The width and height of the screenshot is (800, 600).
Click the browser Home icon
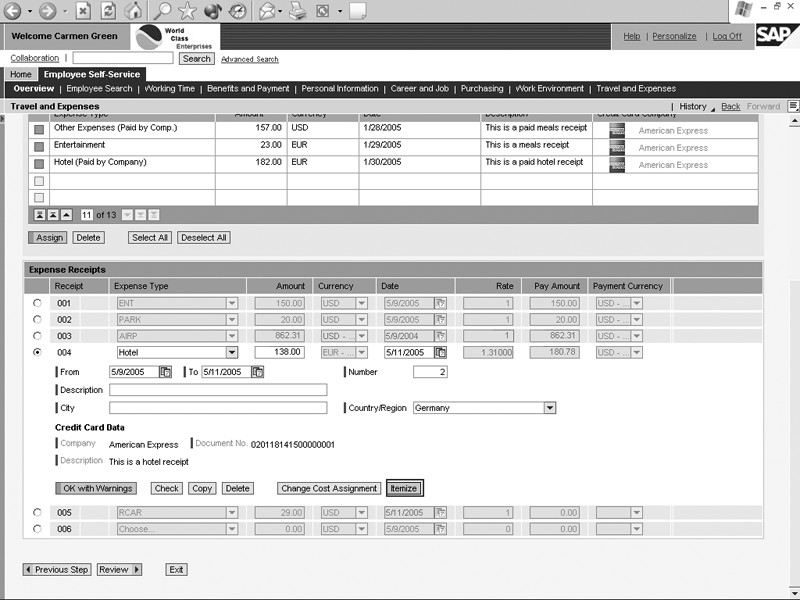tap(134, 12)
